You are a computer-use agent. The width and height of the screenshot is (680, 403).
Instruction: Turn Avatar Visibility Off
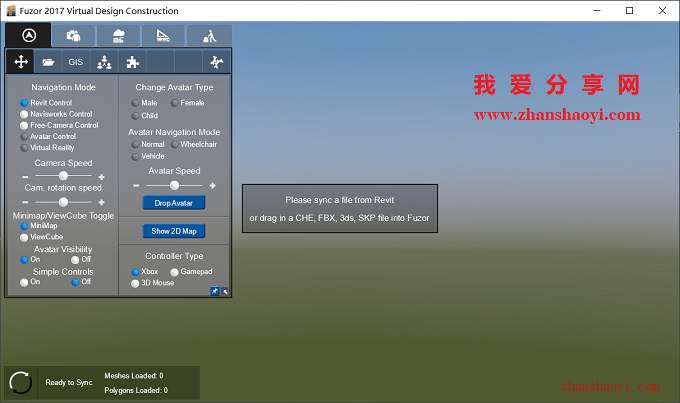tap(81, 259)
